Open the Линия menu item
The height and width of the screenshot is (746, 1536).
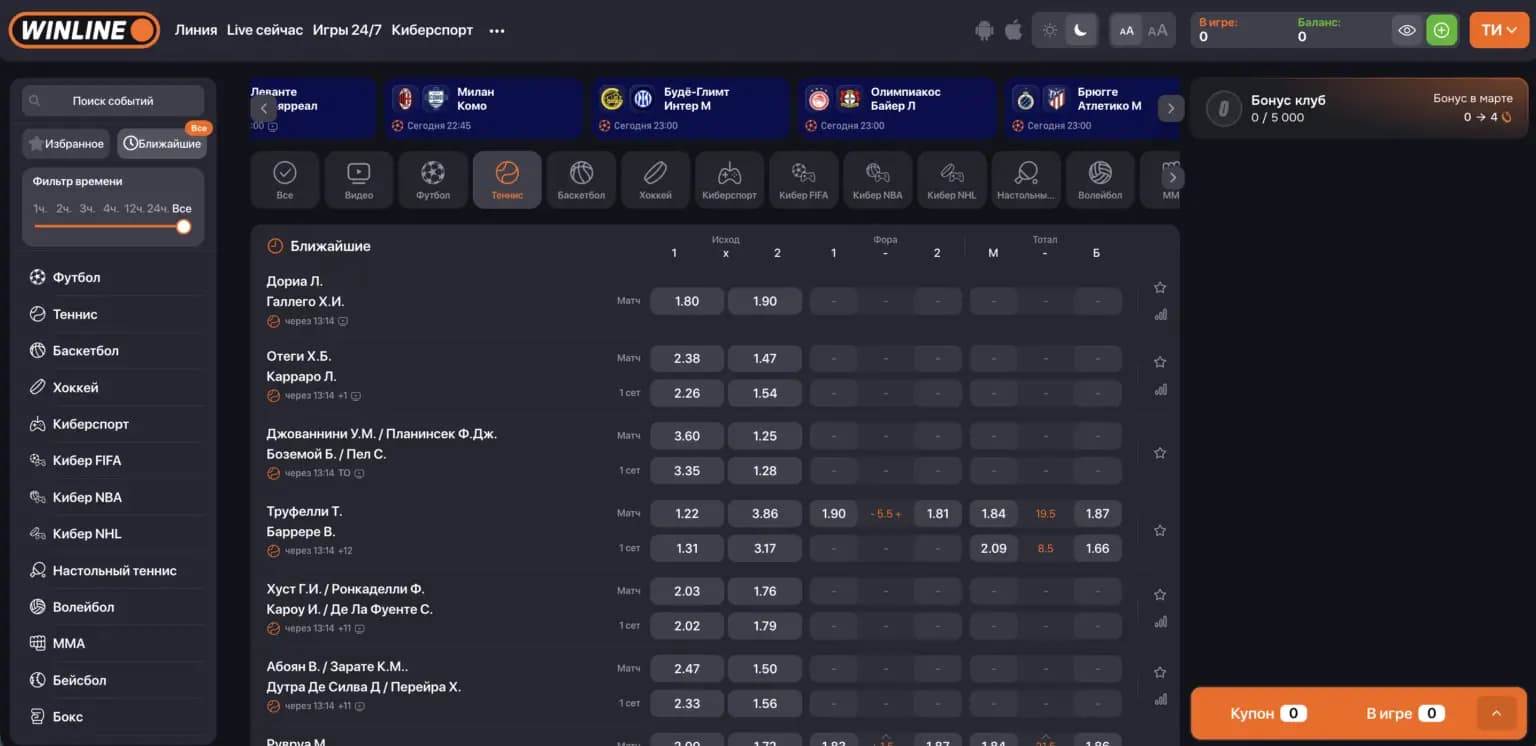(196, 30)
